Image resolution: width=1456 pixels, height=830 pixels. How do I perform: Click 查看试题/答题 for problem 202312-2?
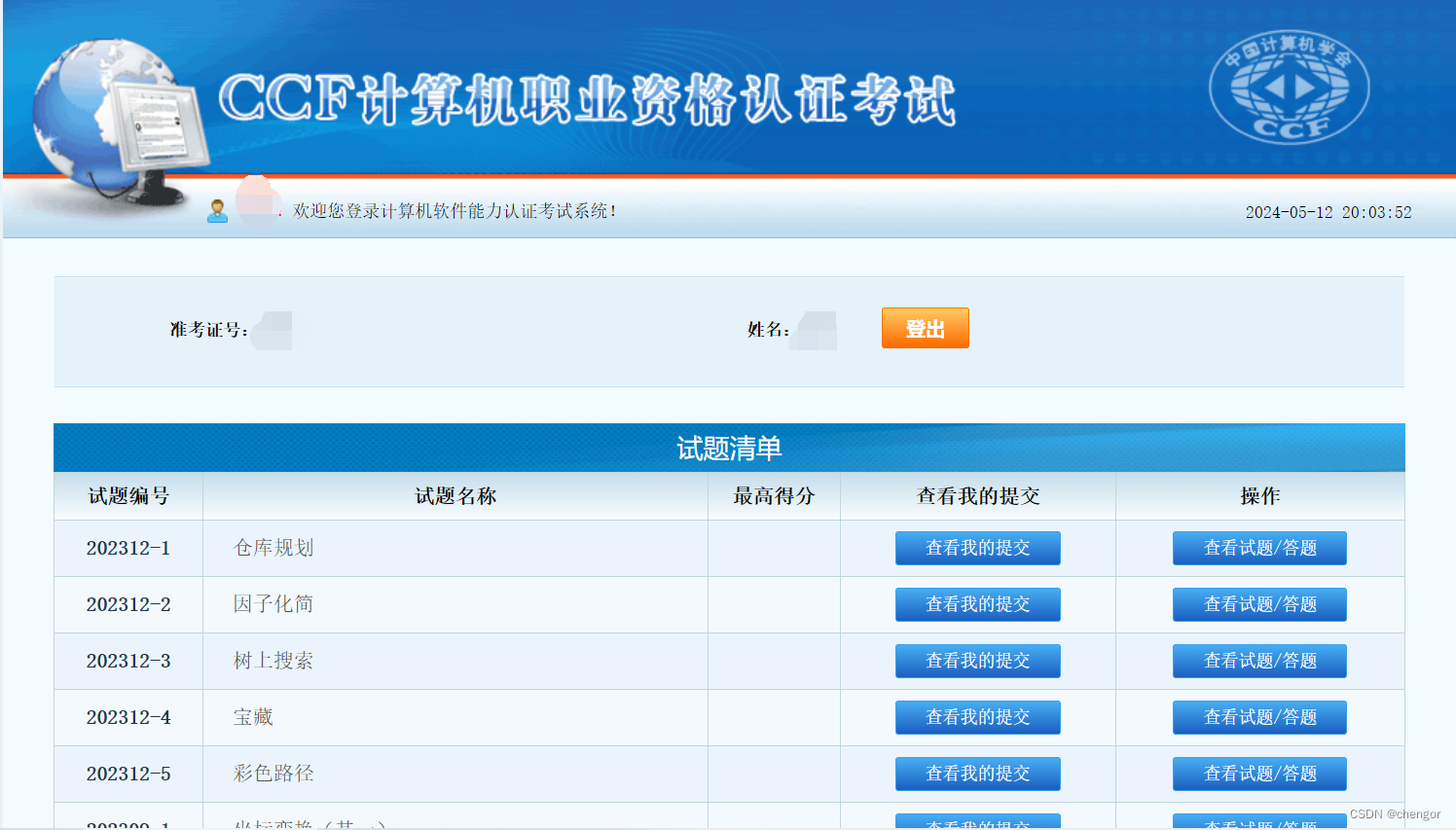[1259, 604]
